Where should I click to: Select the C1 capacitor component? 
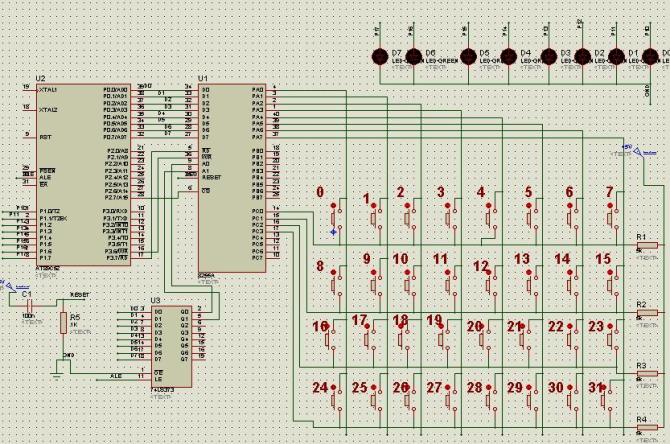[x=28, y=302]
